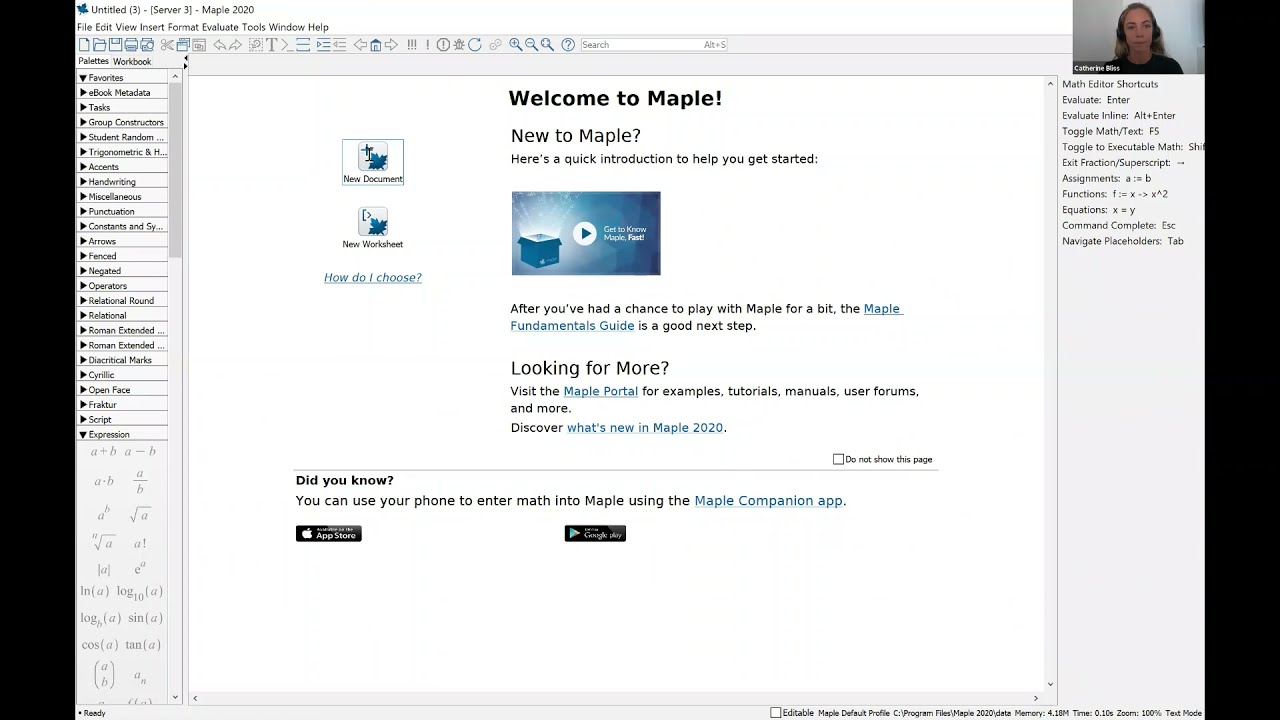Click the document horizontal scrollbar right arrow

click(1036, 698)
